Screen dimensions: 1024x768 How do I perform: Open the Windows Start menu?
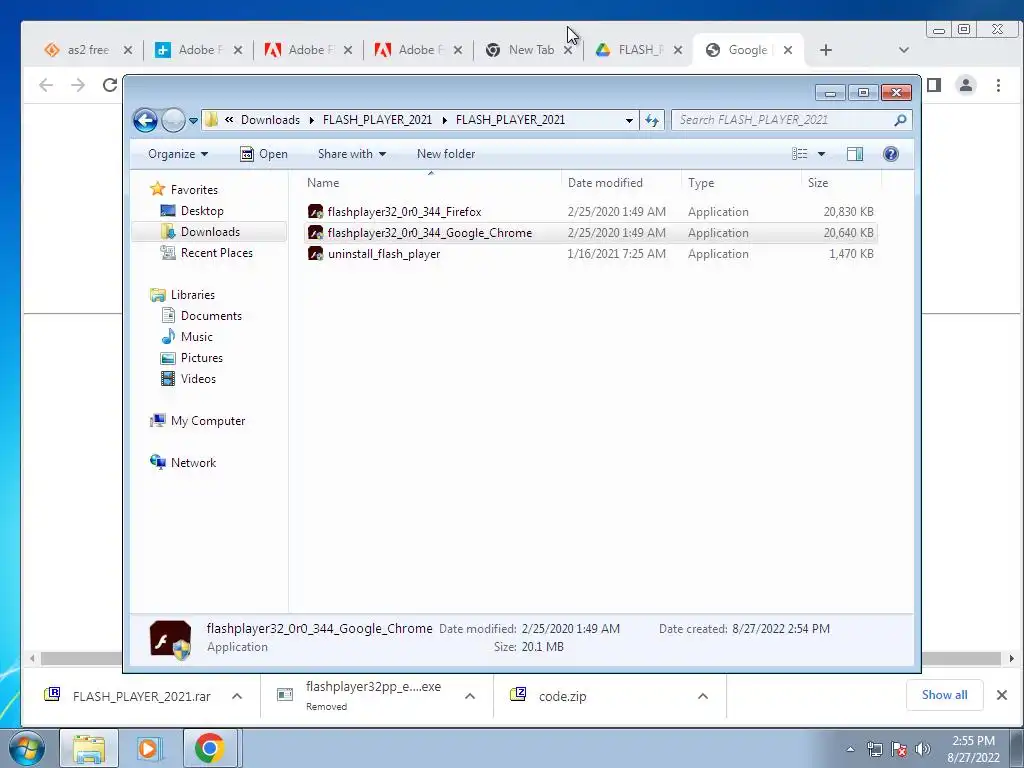pyautogui.click(x=27, y=748)
